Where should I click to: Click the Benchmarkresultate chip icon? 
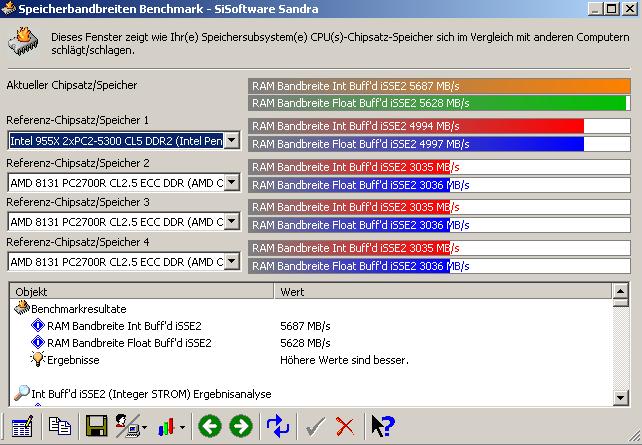point(22,308)
